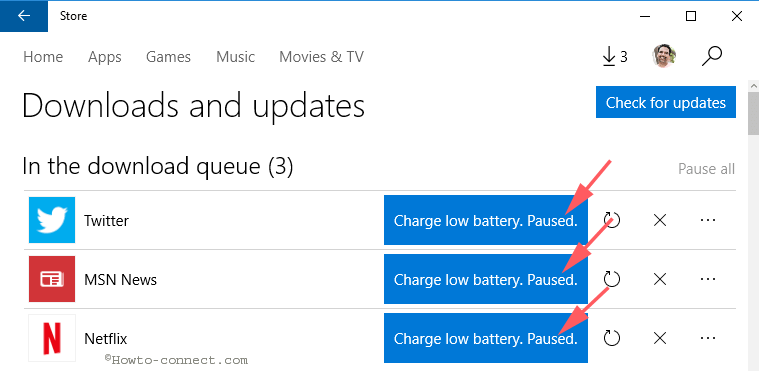Click the Twitter app tile icon
This screenshot has height=371, width=759.
(x=52, y=220)
